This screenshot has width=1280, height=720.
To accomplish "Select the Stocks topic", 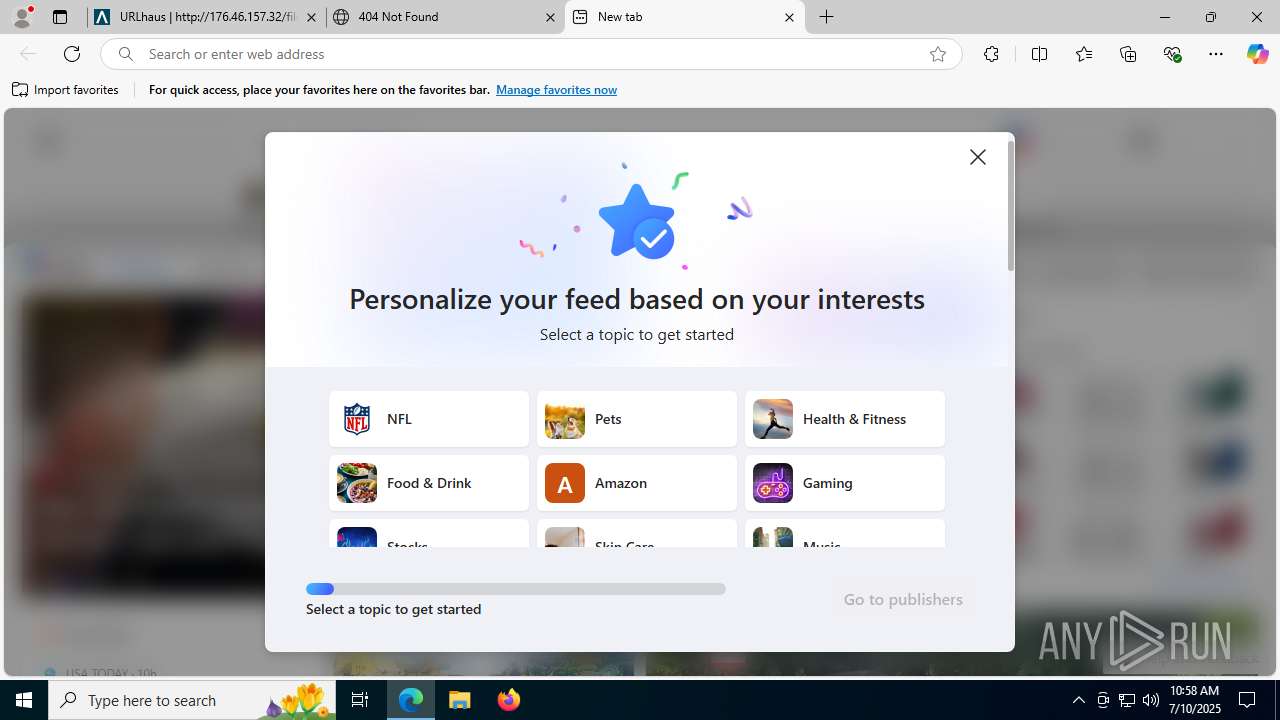I will [x=429, y=533].
